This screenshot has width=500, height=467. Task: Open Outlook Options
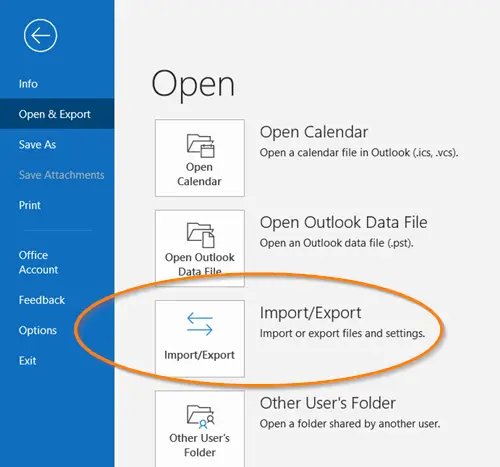click(38, 330)
